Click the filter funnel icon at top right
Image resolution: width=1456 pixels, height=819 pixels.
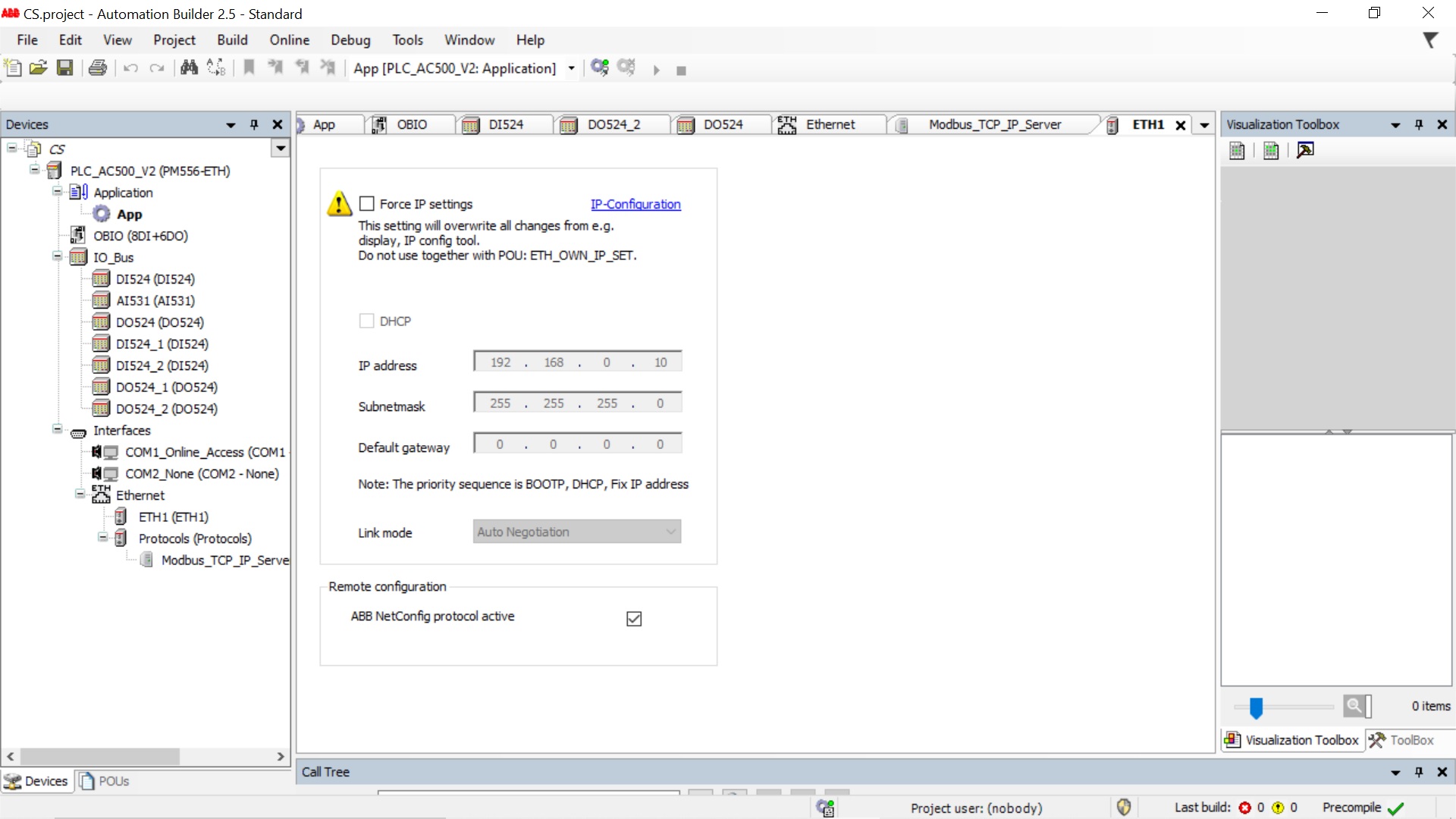click(x=1430, y=40)
